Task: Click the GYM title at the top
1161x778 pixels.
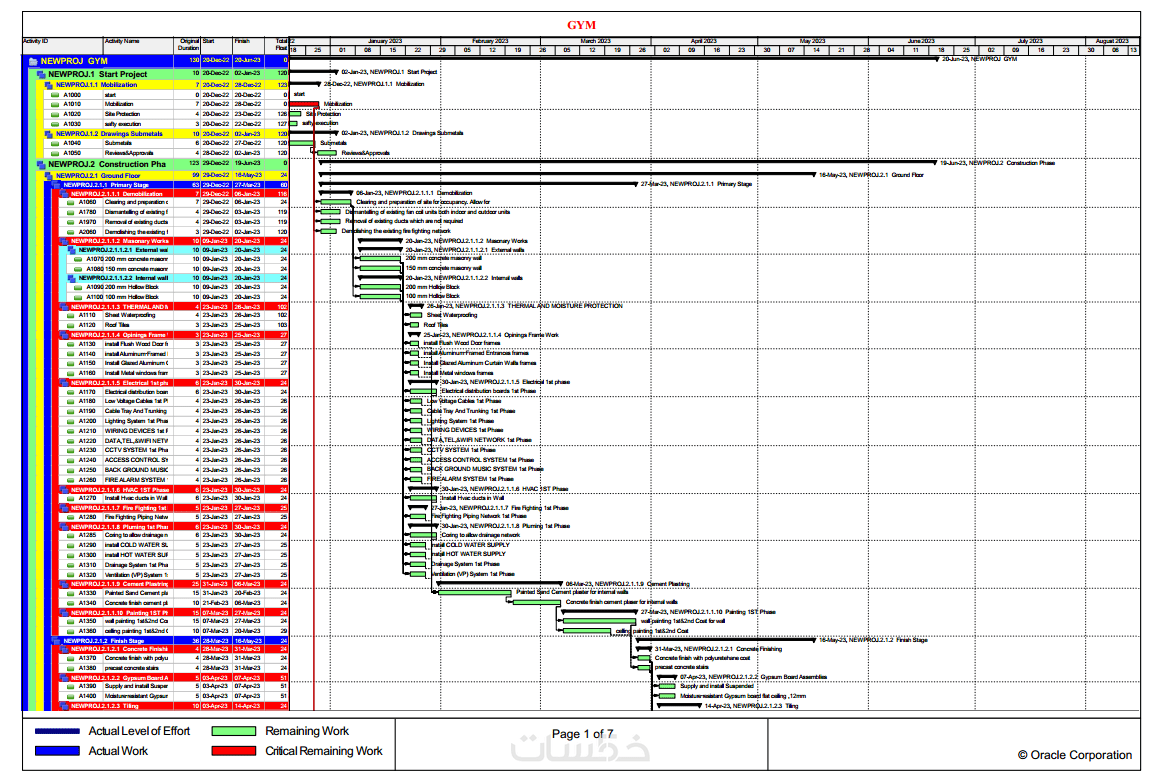Action: coord(581,25)
